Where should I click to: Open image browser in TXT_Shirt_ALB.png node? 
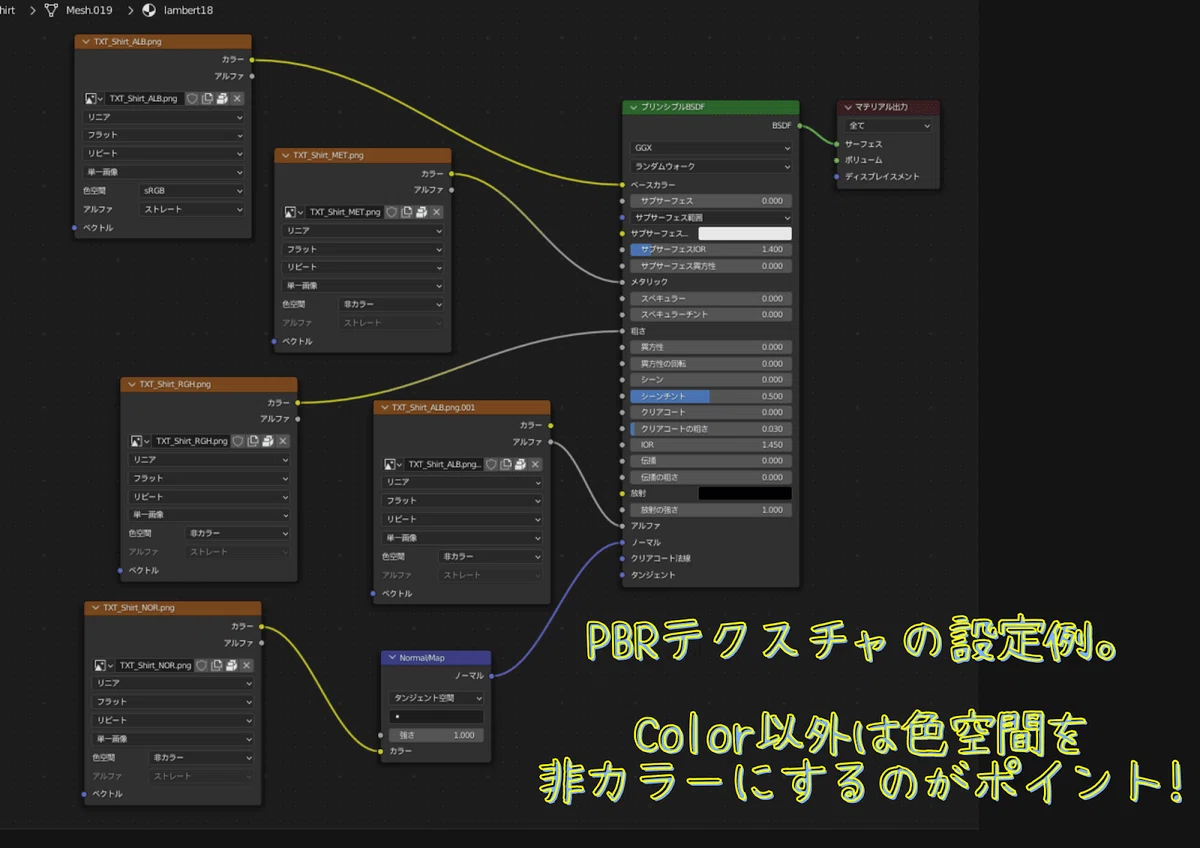point(94,99)
